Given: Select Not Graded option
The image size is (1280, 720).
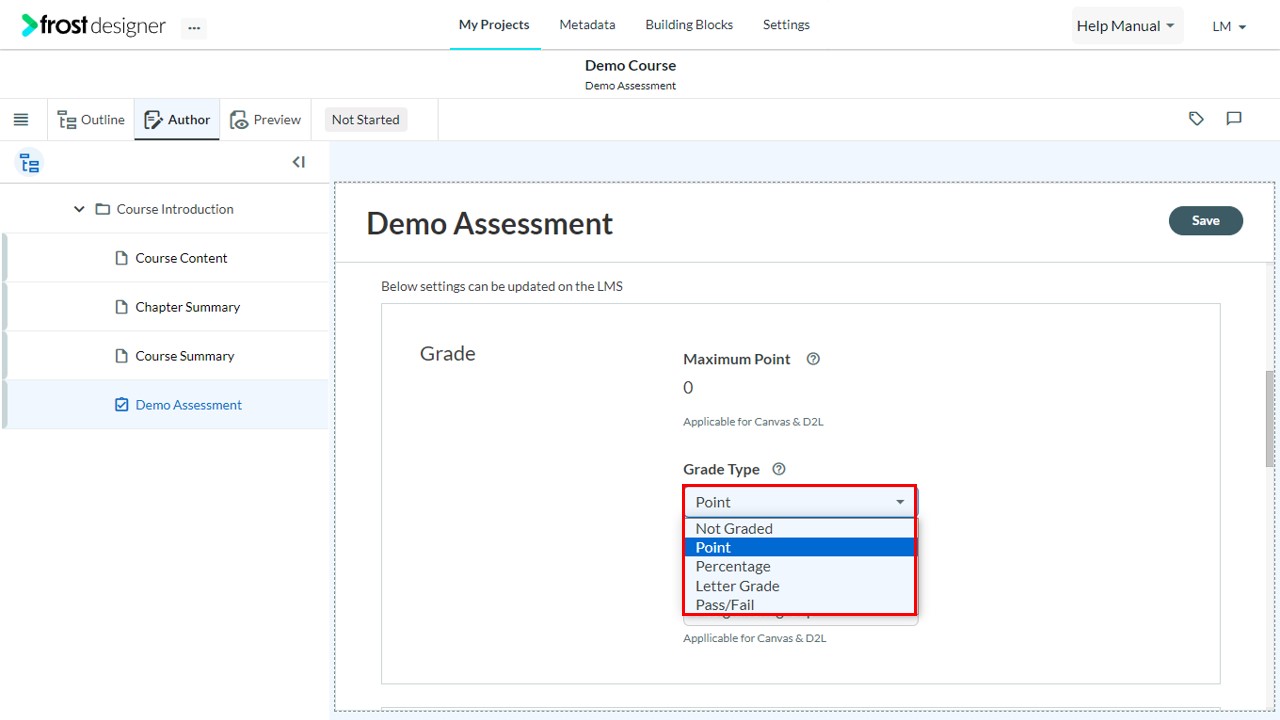Looking at the screenshot, I should (x=800, y=528).
